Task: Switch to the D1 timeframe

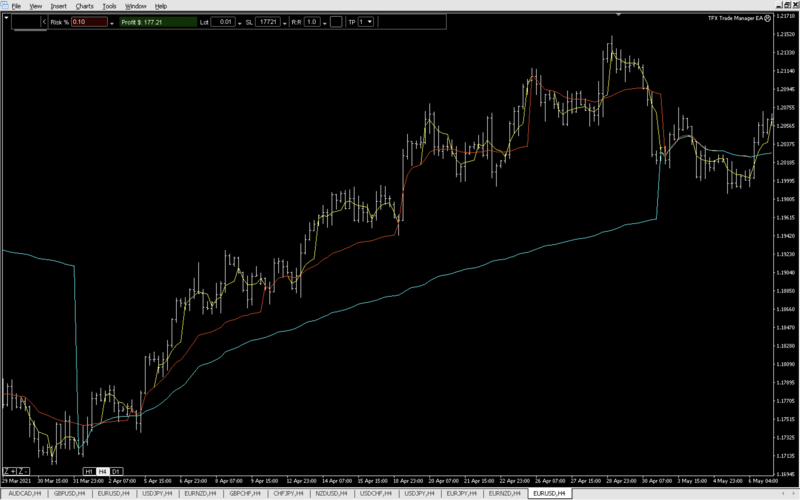Action: pyautogui.click(x=116, y=471)
